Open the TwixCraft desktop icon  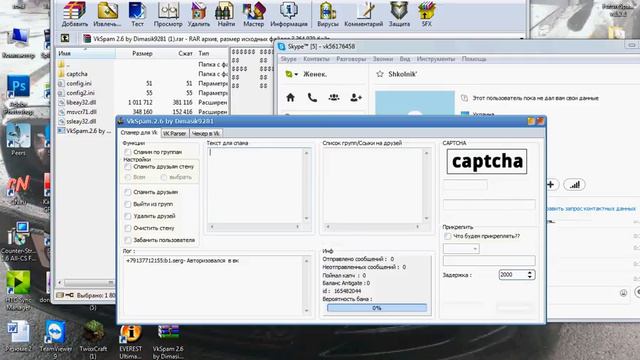click(93, 340)
